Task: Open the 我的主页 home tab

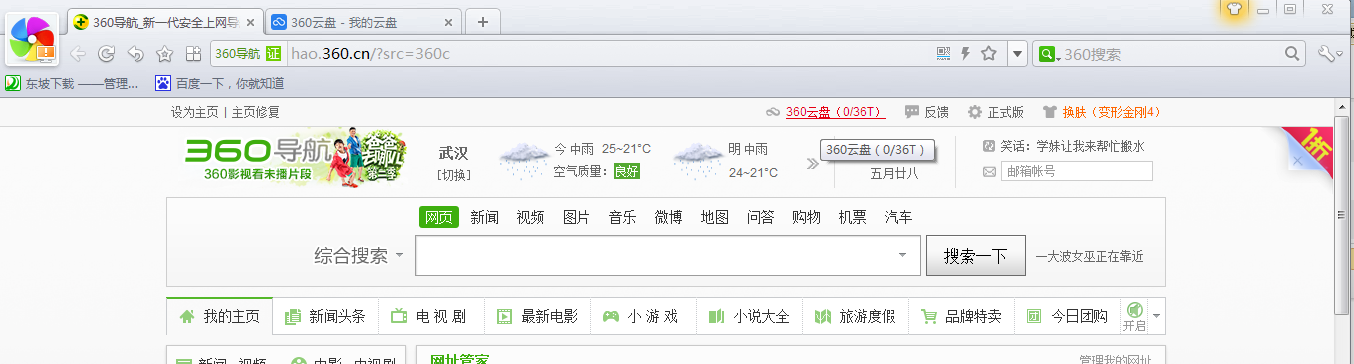Action: [219, 316]
